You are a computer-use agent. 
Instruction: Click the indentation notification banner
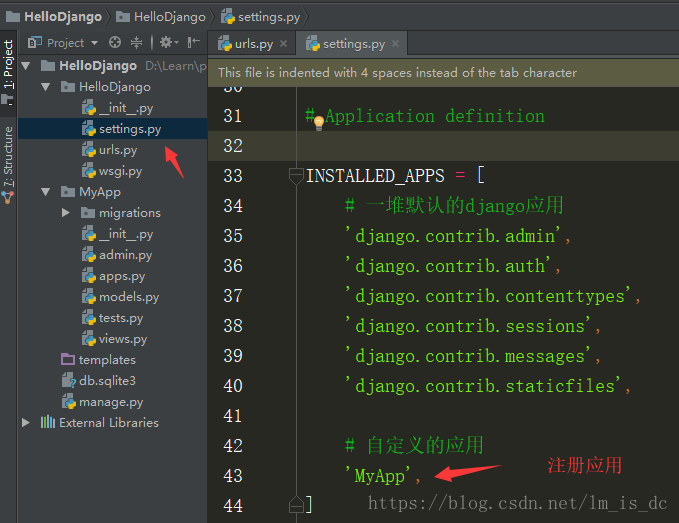(443, 73)
